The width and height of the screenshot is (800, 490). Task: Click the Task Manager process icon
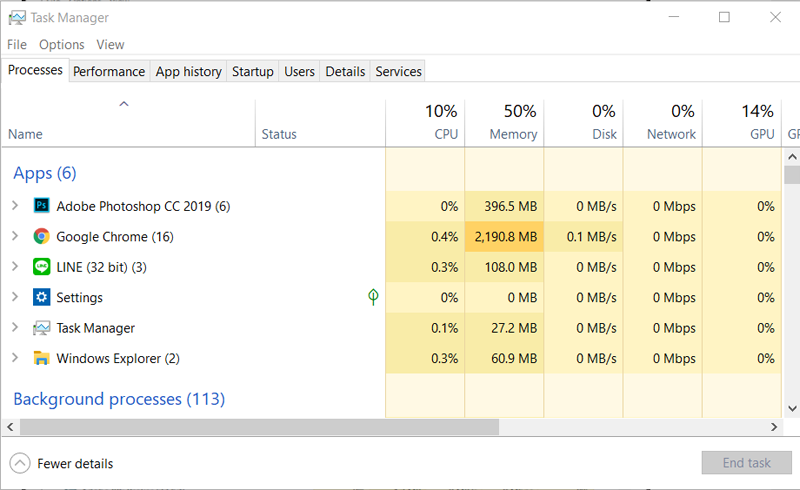pos(41,328)
